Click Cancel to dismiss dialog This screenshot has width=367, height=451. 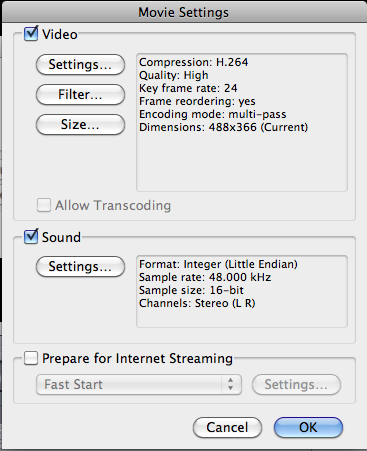227,427
